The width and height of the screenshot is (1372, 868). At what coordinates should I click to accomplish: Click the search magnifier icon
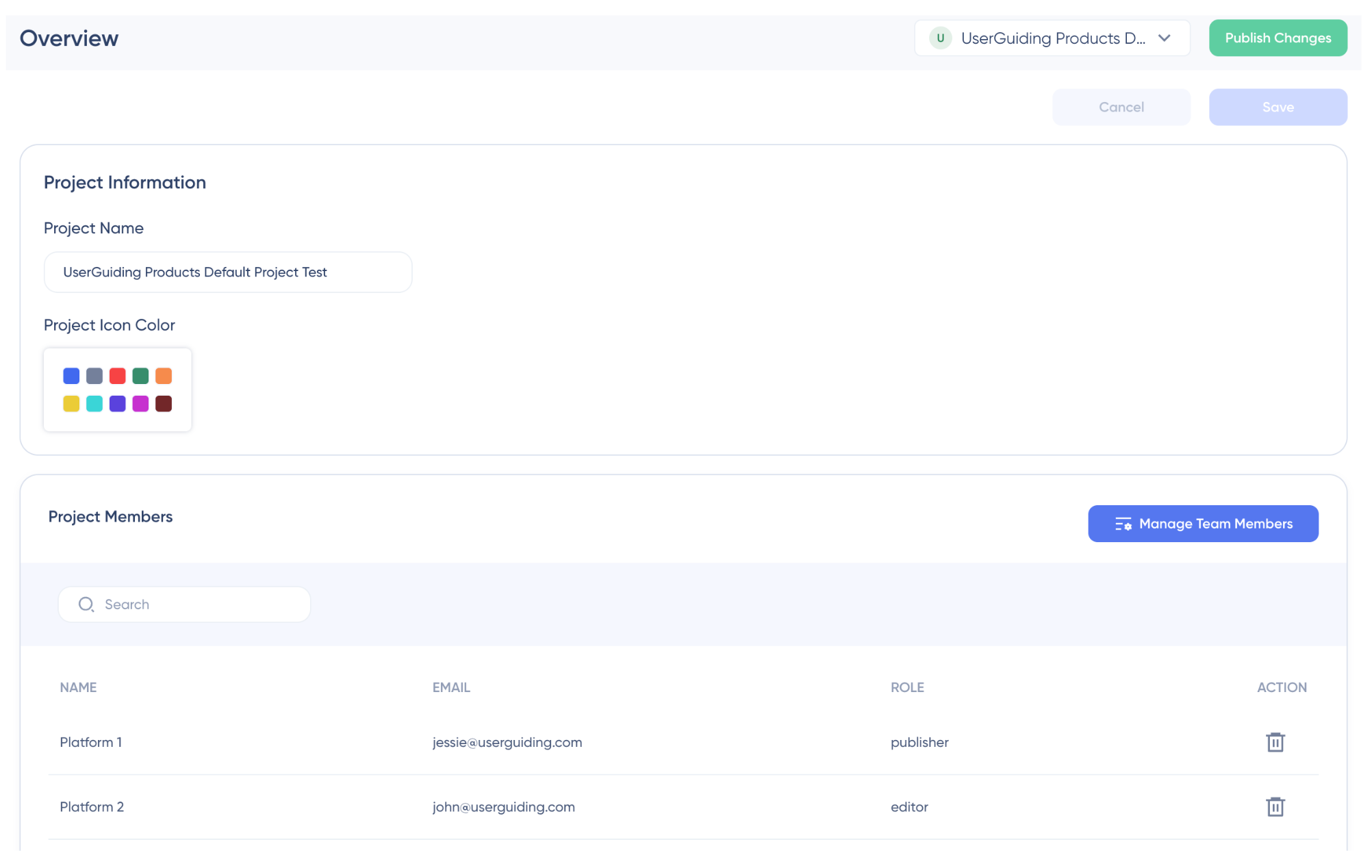[86, 604]
